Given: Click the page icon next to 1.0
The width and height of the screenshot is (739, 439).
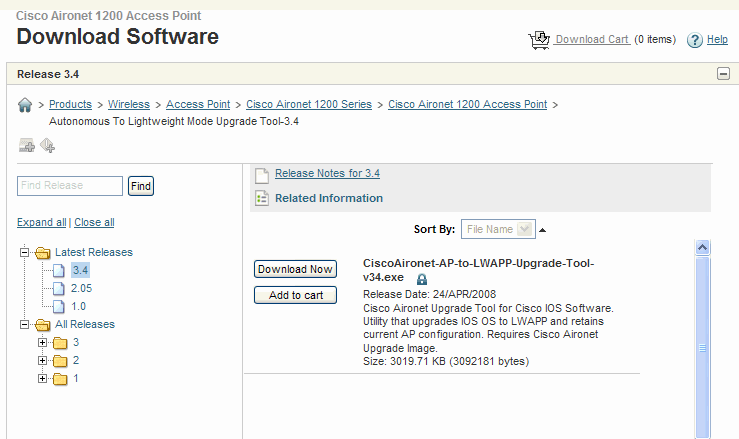Looking at the screenshot, I should tap(59, 306).
